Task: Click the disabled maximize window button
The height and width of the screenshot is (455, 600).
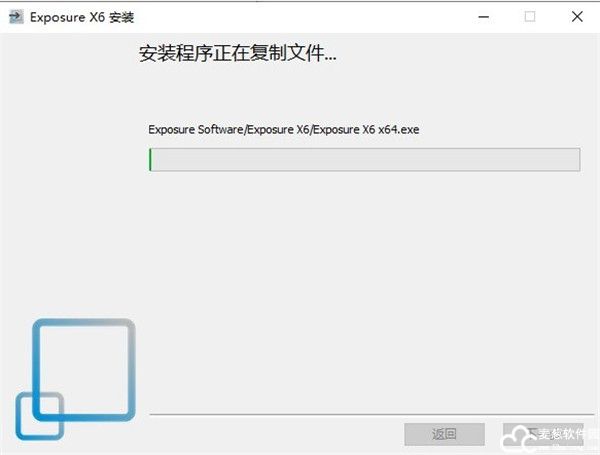Action: (x=530, y=17)
